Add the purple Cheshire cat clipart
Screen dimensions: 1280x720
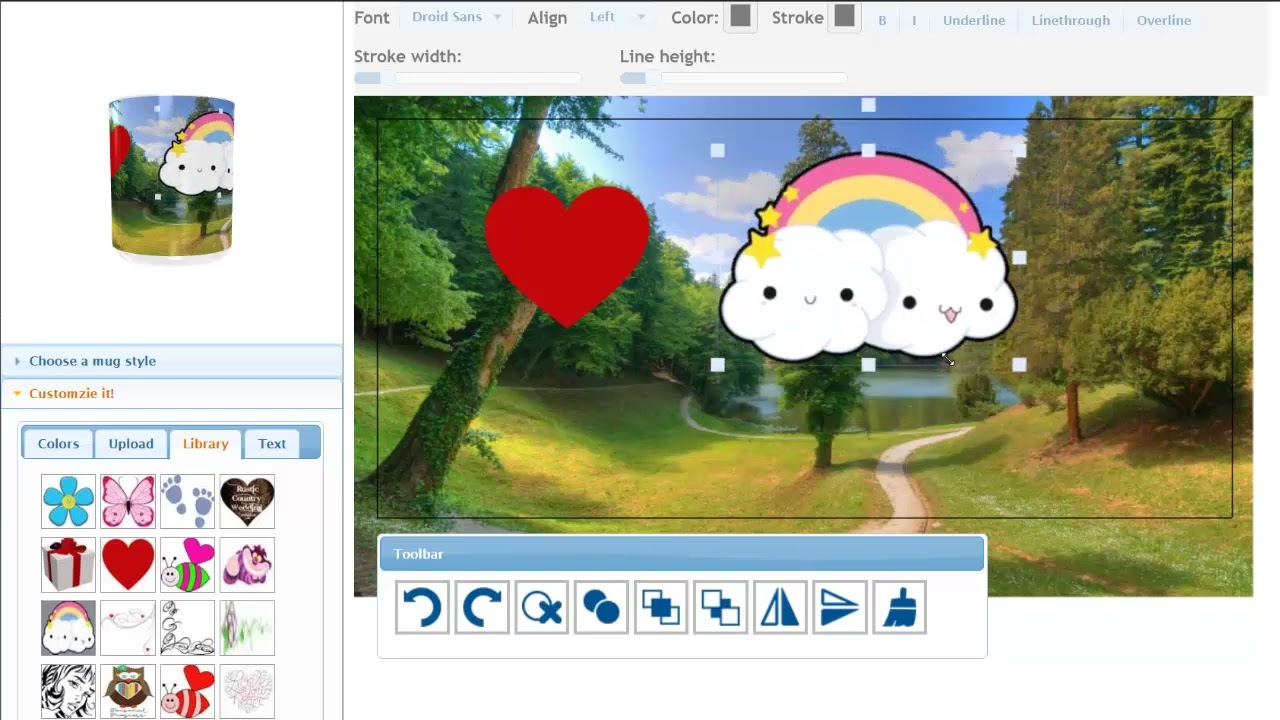pyautogui.click(x=247, y=565)
